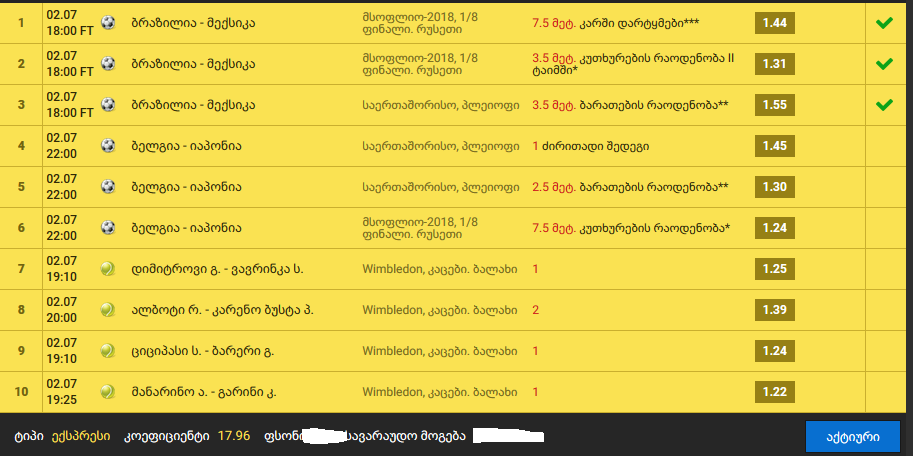The width and height of the screenshot is (913, 456).
Task: Click მსოფლიო-2018, 1/8 ფინალი. რუსეთი in row 1
Action: [420, 23]
